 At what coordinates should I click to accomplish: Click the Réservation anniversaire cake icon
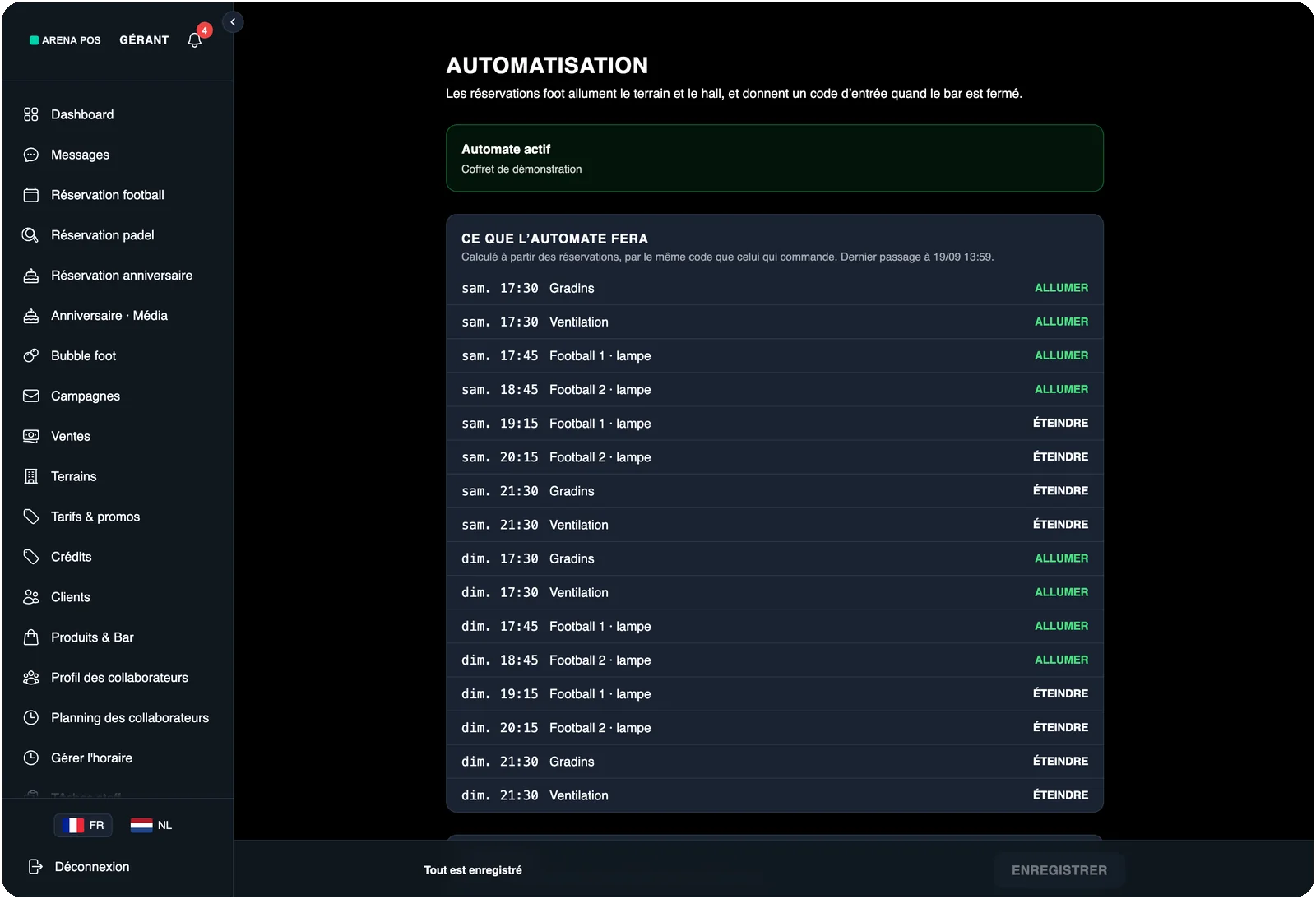(x=31, y=276)
